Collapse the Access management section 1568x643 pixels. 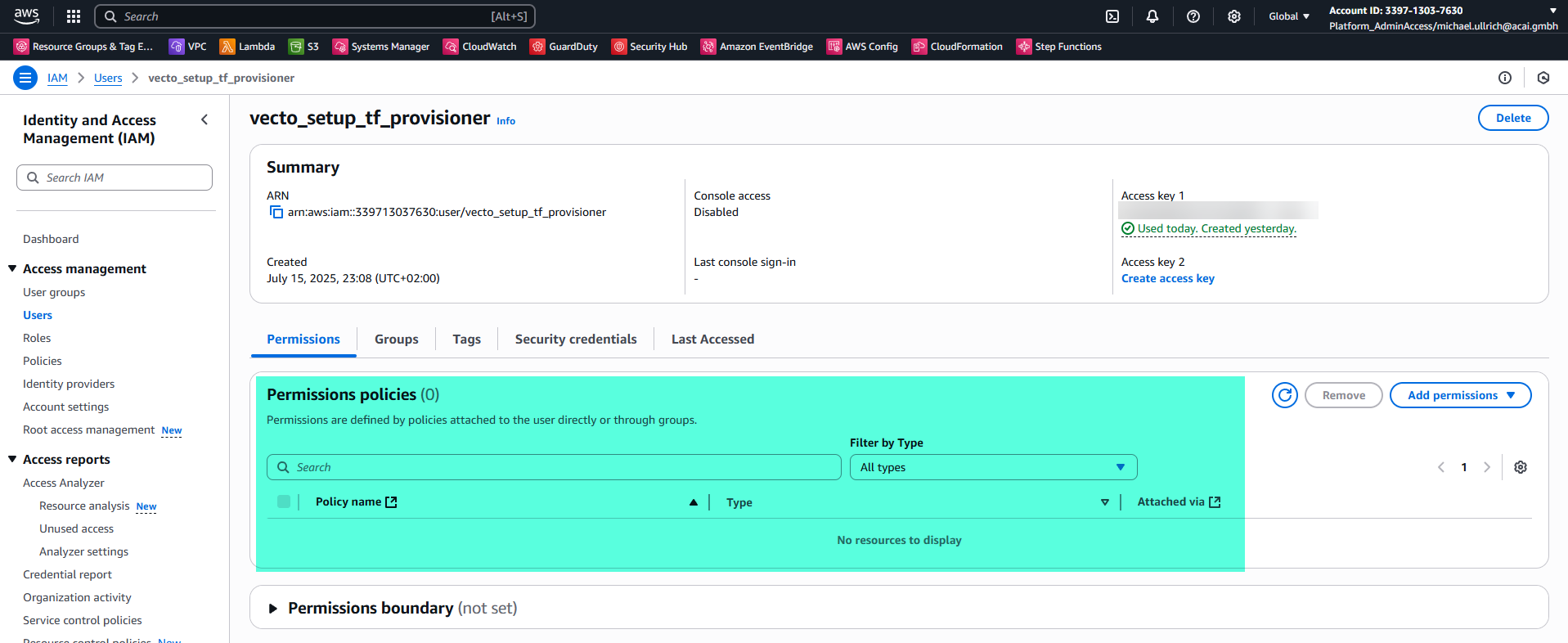pyautogui.click(x=12, y=268)
